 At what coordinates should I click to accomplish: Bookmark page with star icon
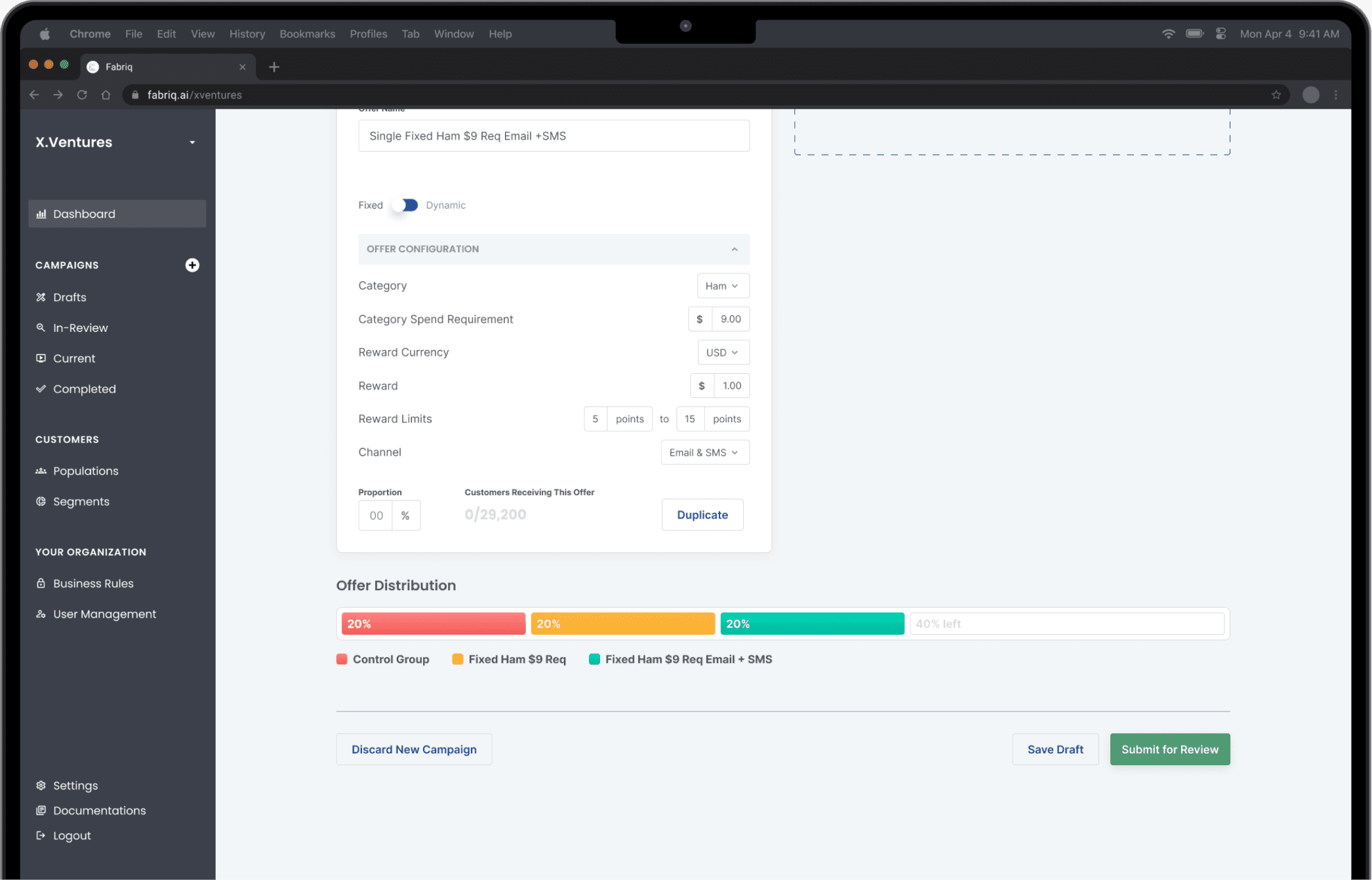click(x=1276, y=95)
